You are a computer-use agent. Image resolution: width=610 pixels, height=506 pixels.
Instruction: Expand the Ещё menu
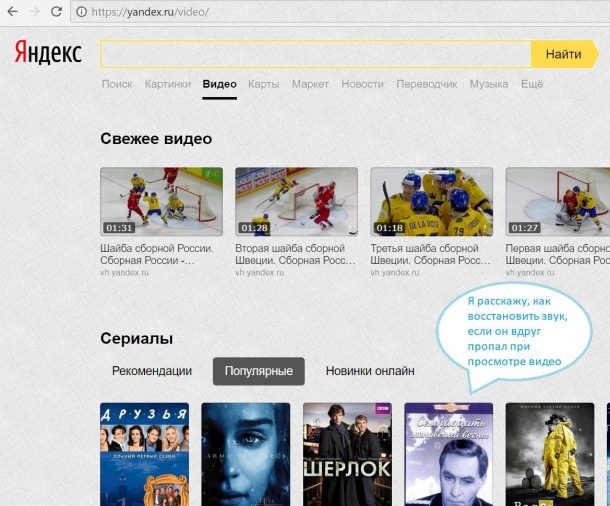pyautogui.click(x=532, y=84)
